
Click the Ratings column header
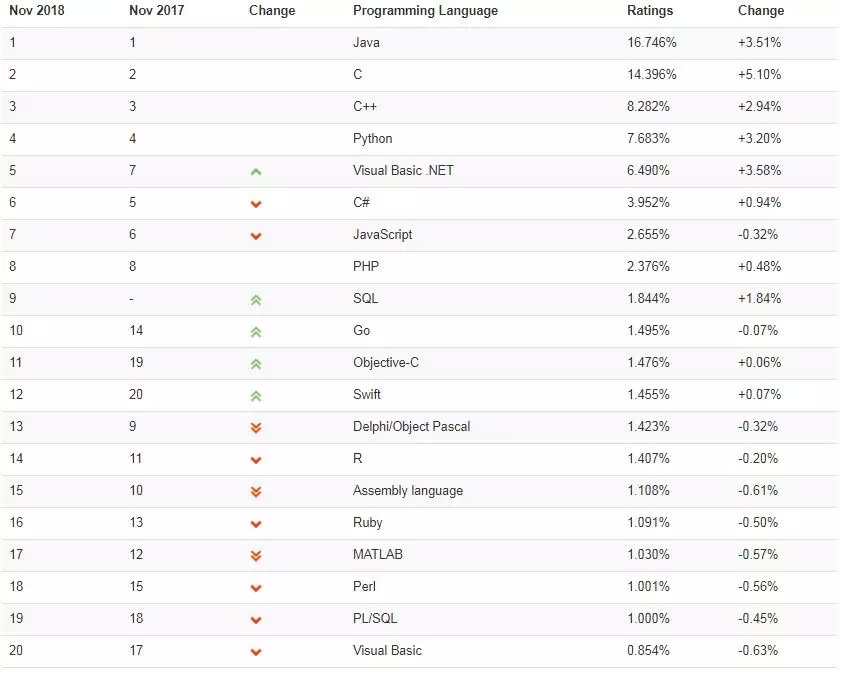650,11
